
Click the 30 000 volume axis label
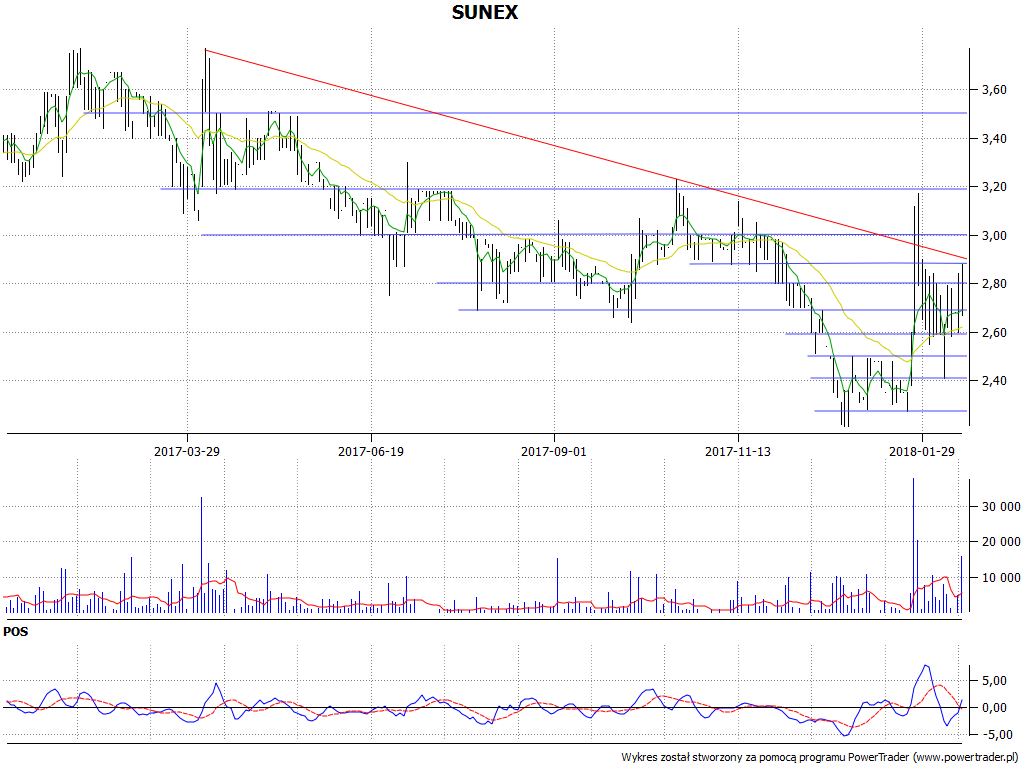pos(1000,507)
